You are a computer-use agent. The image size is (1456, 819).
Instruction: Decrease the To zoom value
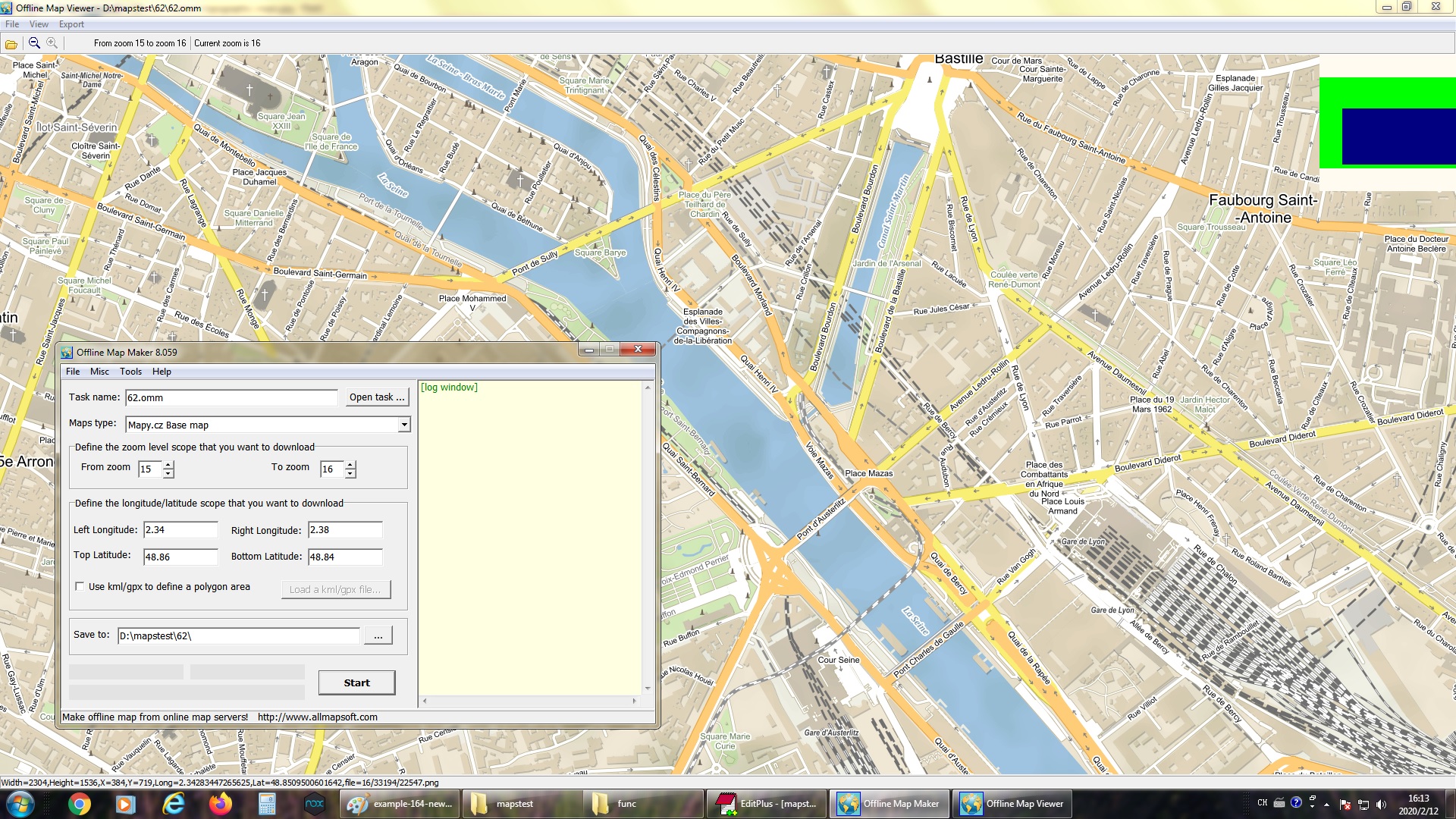[350, 474]
